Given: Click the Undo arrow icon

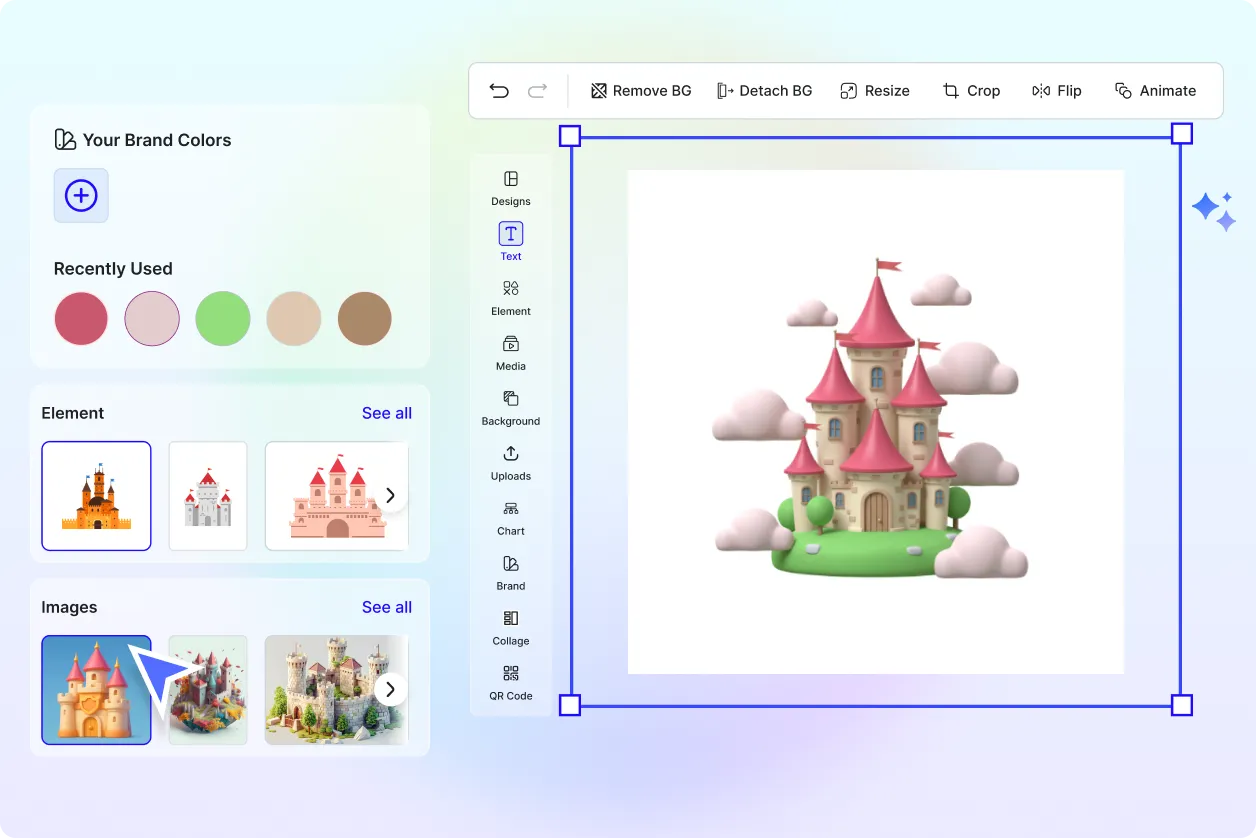Looking at the screenshot, I should click(x=499, y=90).
